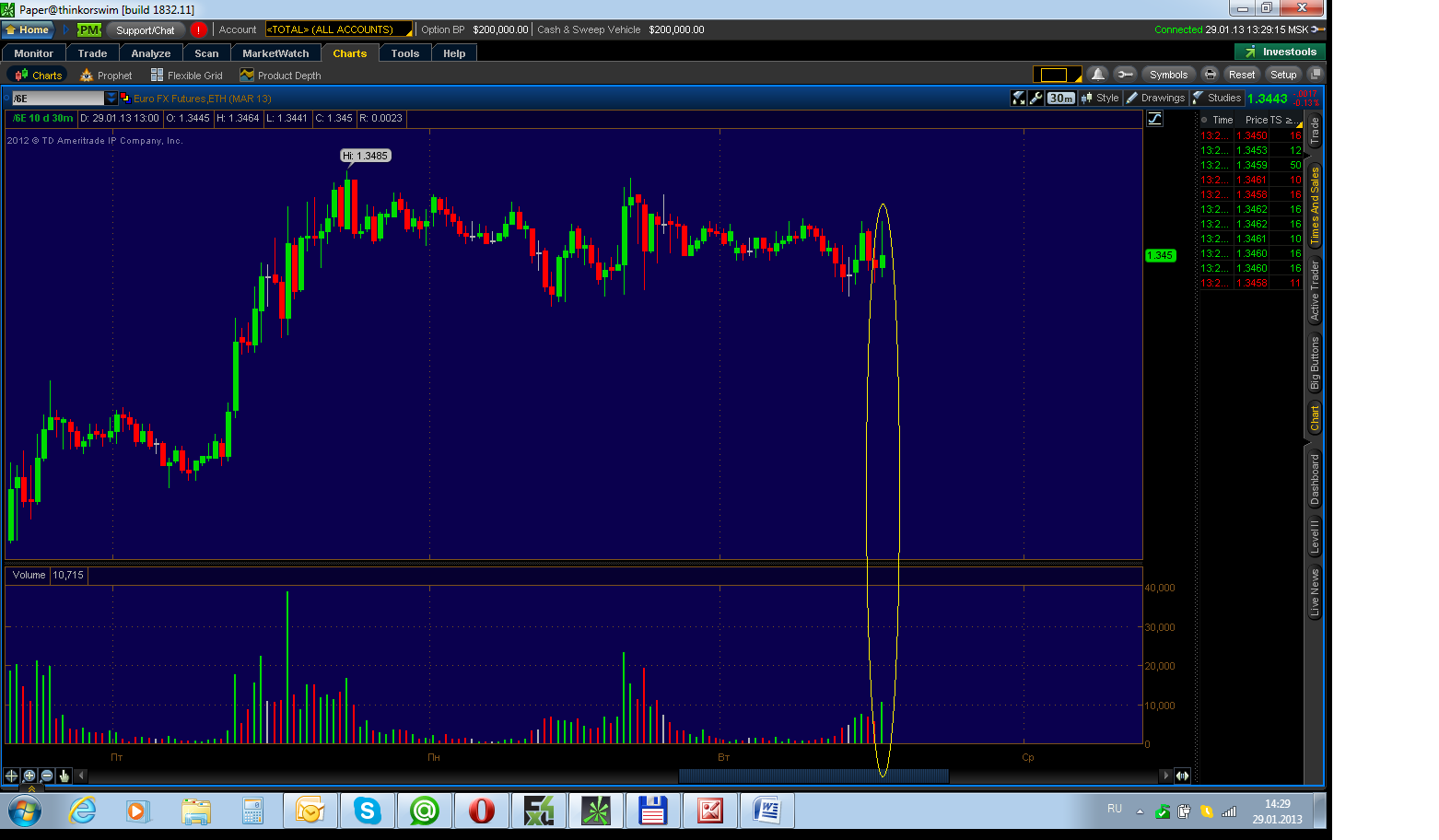Click the quick study flask arrow icon
The width and height of the screenshot is (1439, 840).
pyautogui.click(x=1018, y=98)
